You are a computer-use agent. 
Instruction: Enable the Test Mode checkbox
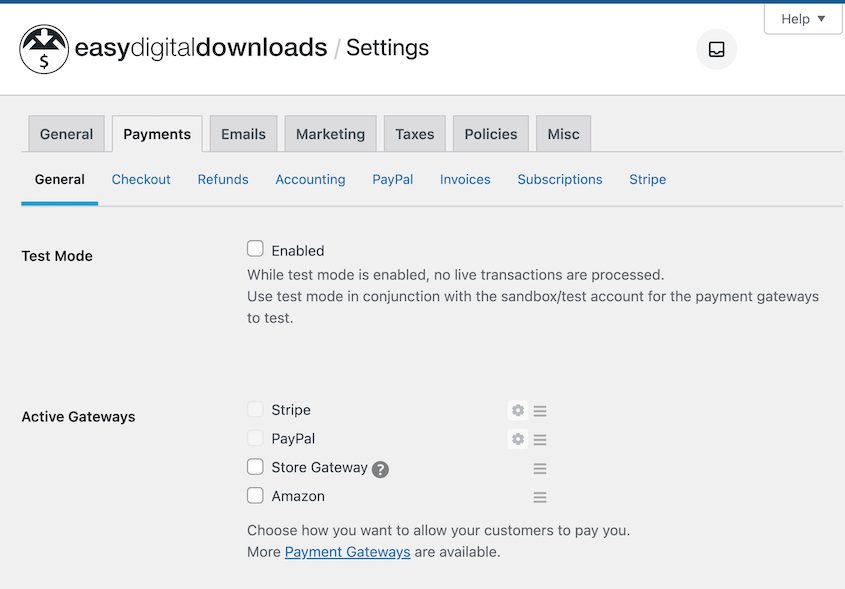[x=255, y=248]
